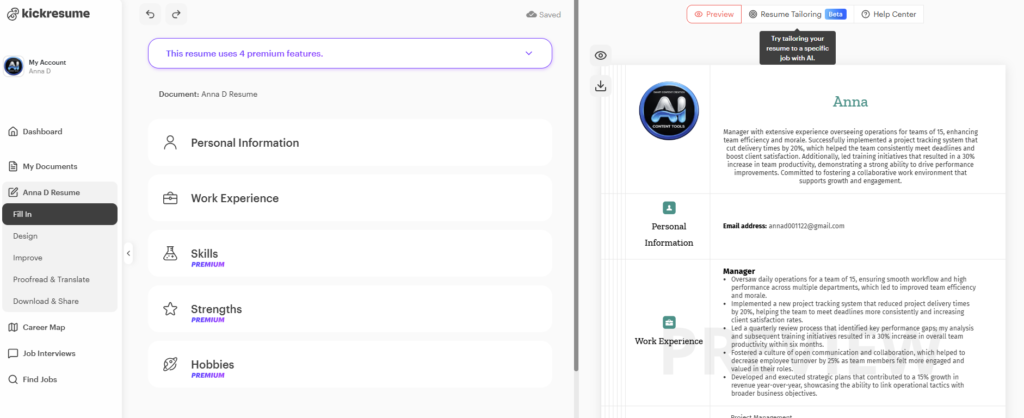Select the Design menu item
This screenshot has height=418, width=1024.
(x=26, y=236)
